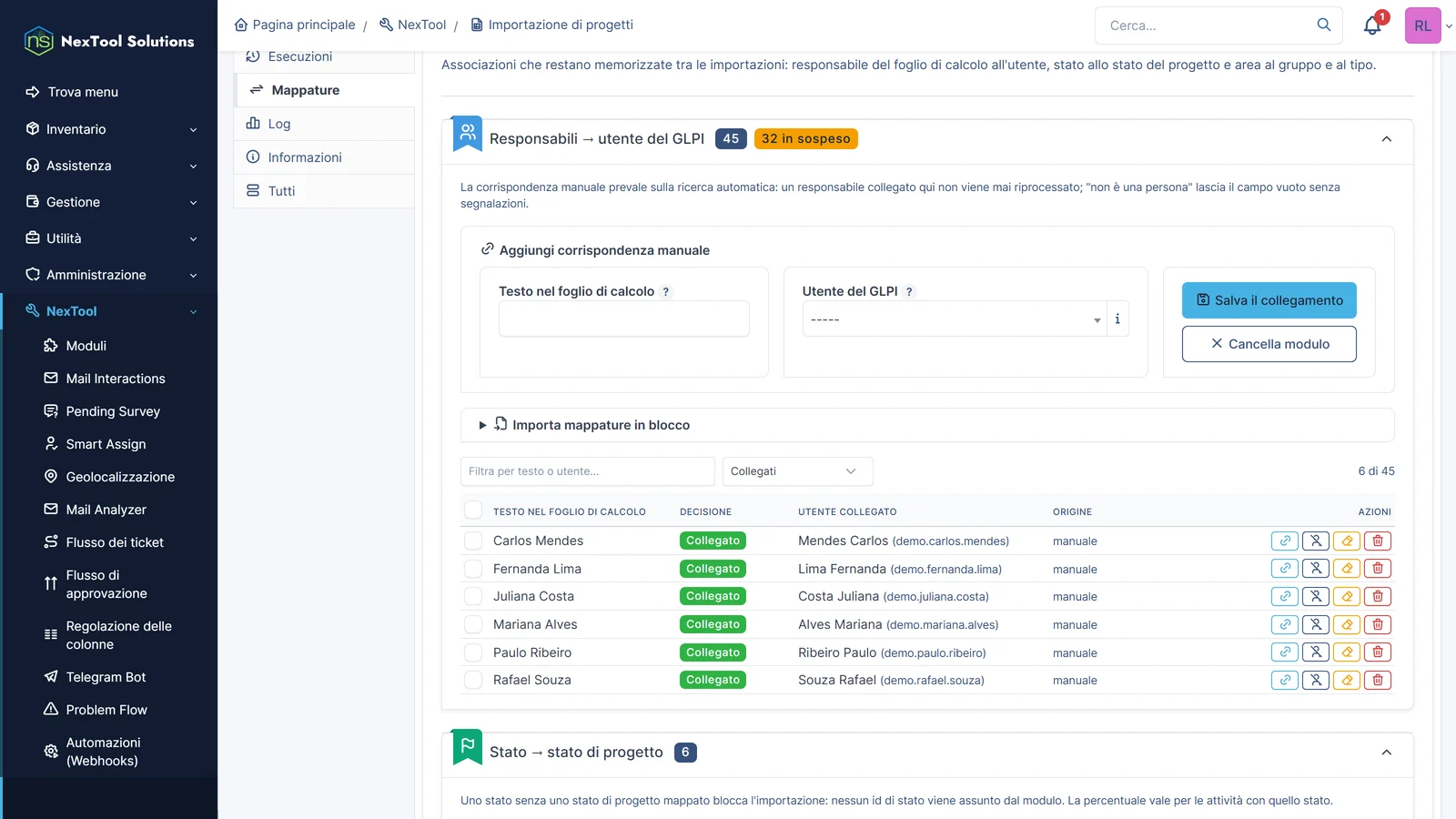Click the Filtra per testo o utente field
Screen dimensions: 1456x819
588,471
